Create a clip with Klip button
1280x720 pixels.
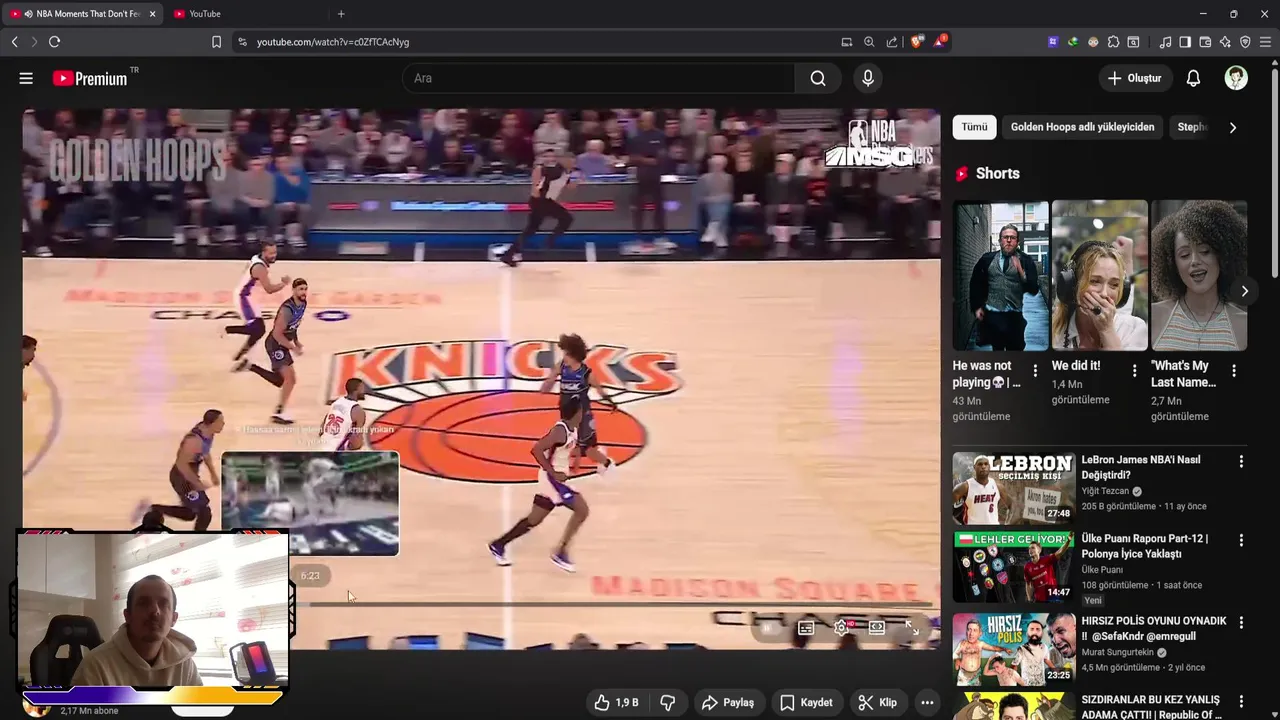[877, 703]
